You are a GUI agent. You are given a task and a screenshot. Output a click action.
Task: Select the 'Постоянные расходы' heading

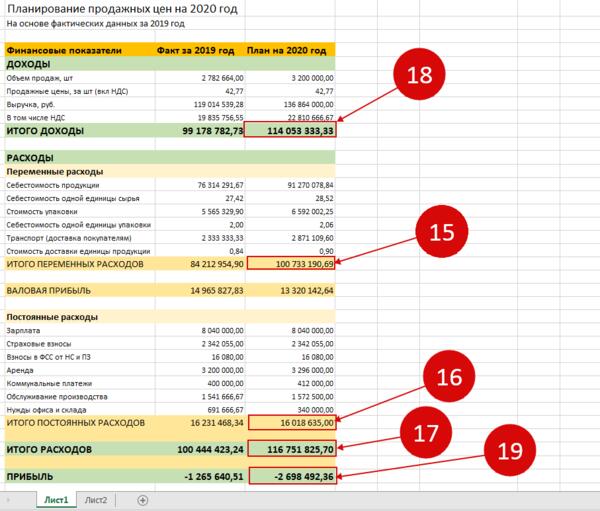(x=52, y=317)
